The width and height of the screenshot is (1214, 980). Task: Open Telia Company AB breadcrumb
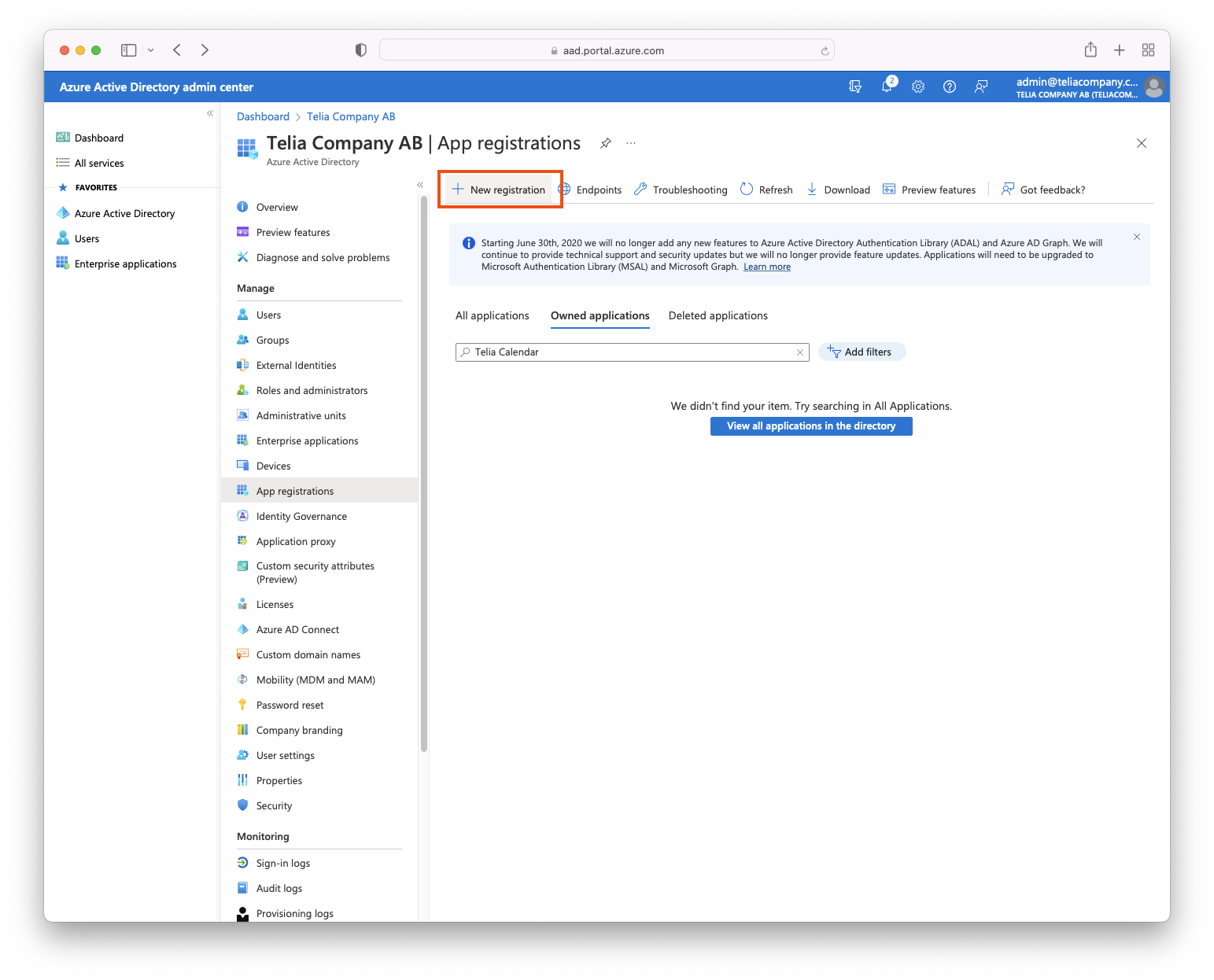point(351,116)
